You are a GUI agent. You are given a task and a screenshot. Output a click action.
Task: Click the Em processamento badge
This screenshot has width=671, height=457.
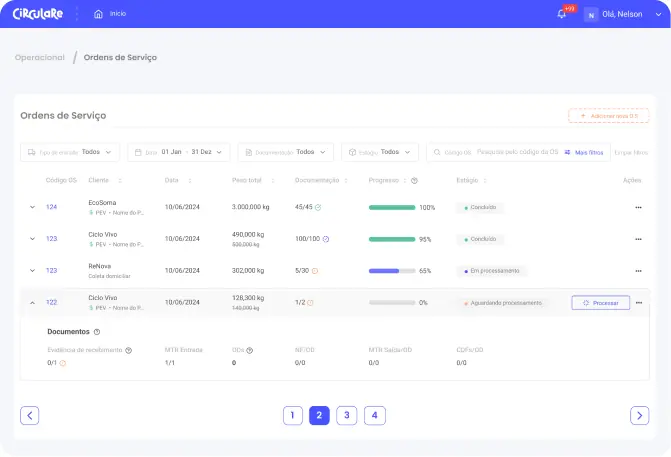[492, 271]
